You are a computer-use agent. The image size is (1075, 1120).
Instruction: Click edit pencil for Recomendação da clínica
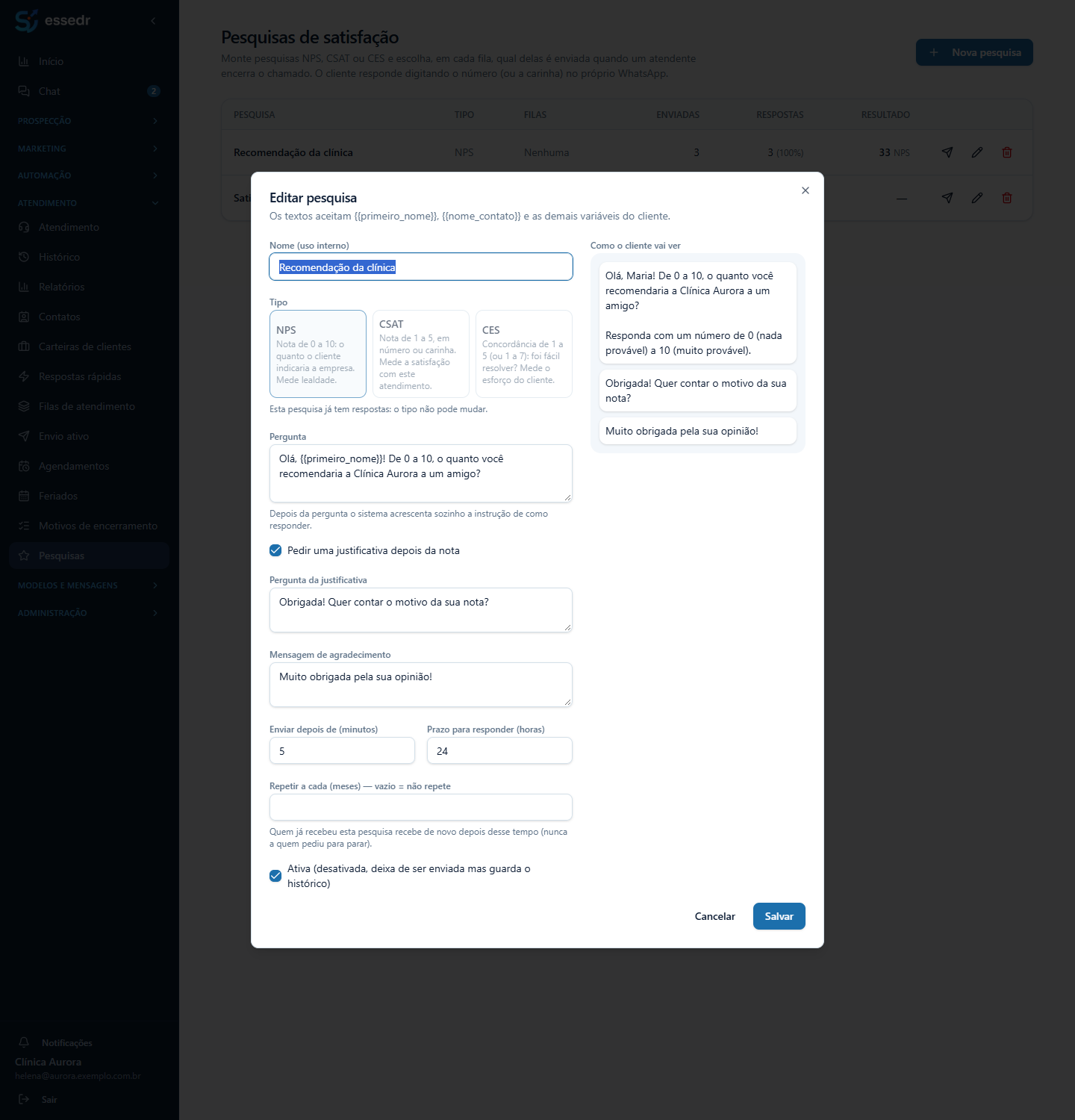977,152
